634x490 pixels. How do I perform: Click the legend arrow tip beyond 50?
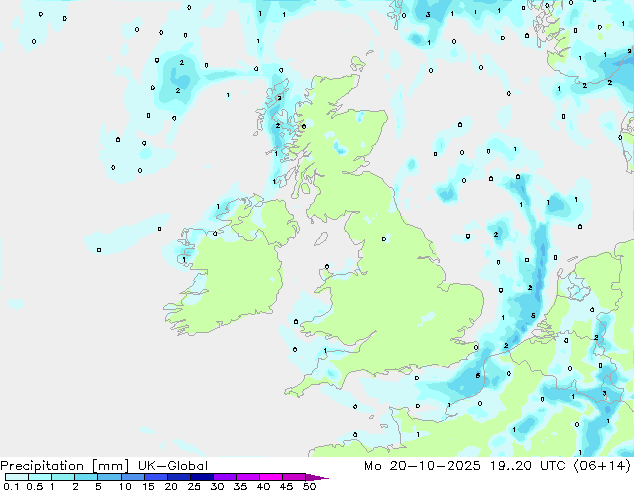tap(317, 477)
